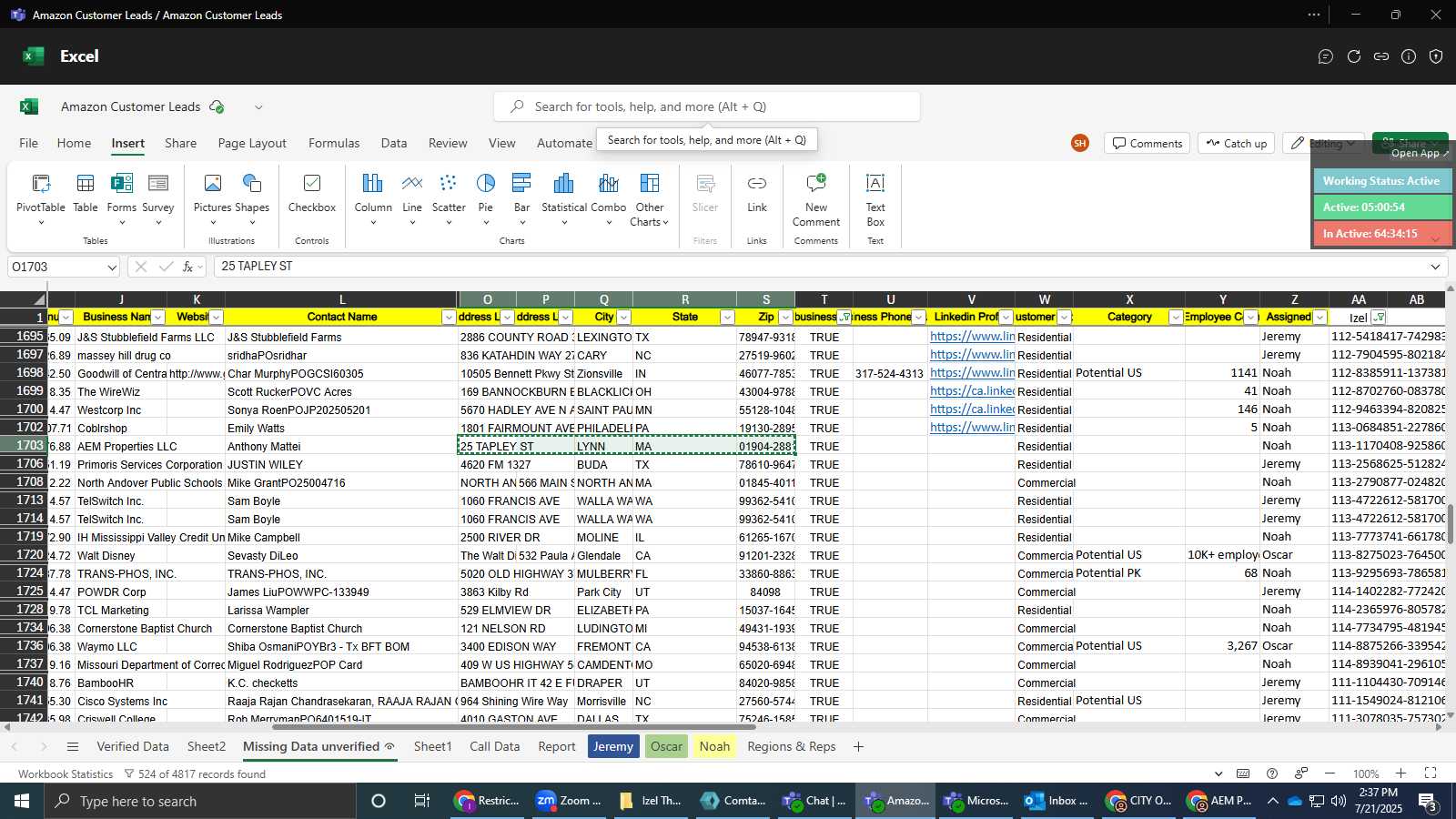The image size is (1456, 819).
Task: Click the refresh icon in Teams header
Action: tap(1354, 56)
